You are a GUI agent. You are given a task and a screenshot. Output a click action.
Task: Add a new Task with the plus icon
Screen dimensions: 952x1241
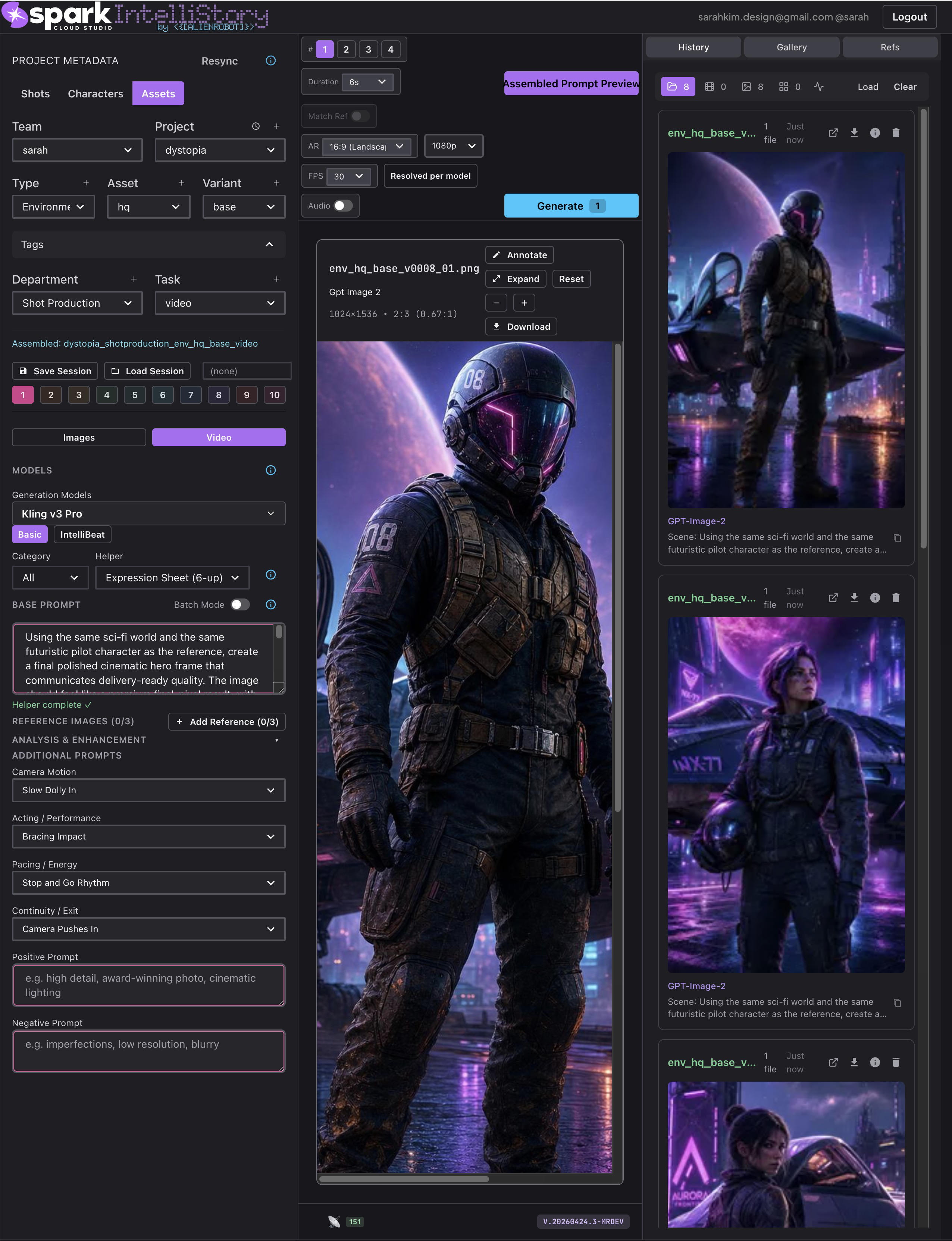(276, 279)
